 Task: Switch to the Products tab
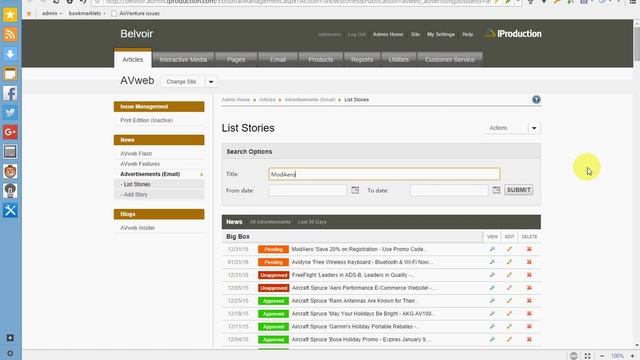click(320, 60)
